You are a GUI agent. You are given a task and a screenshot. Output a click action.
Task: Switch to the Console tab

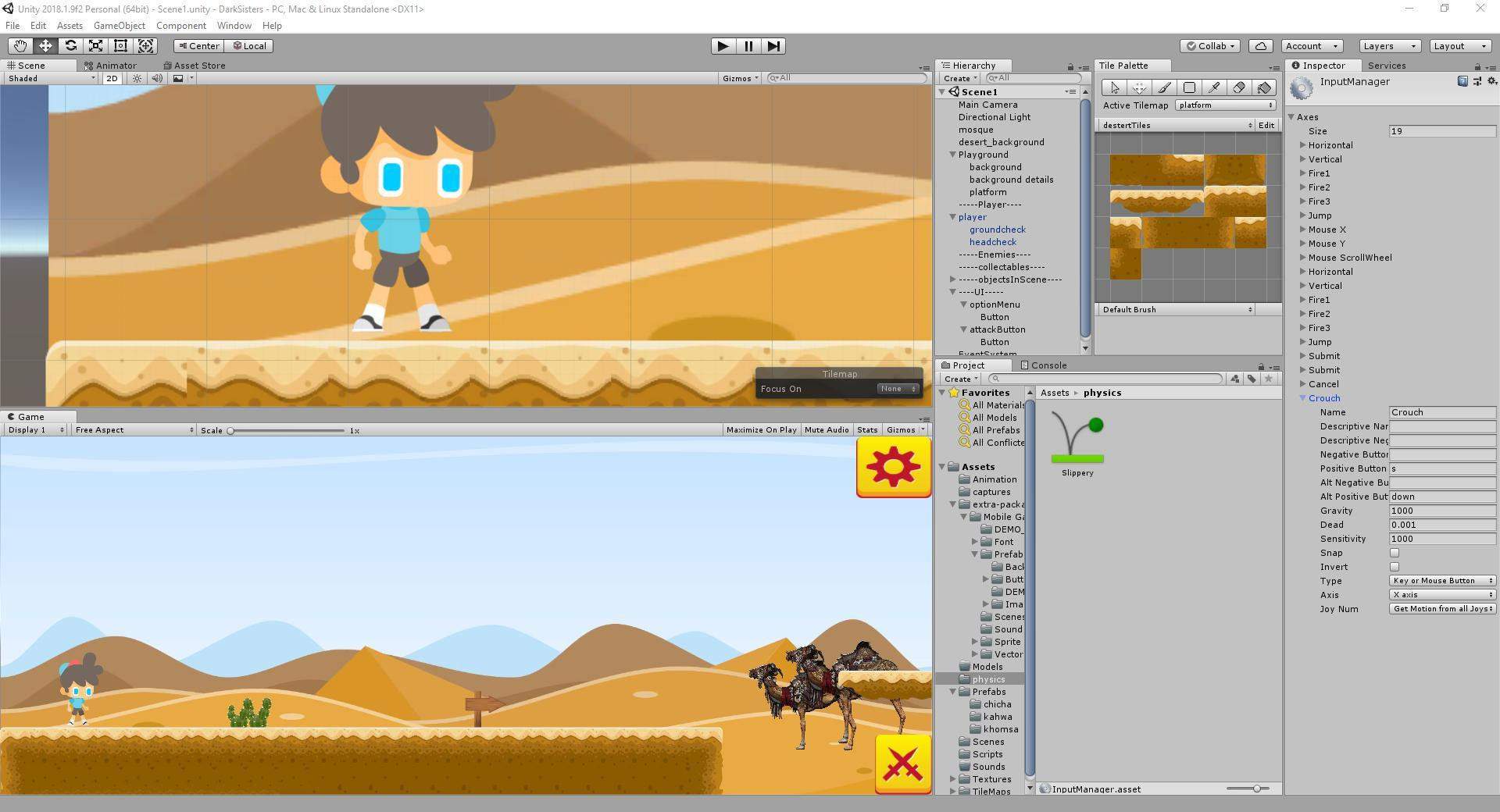[1043, 365]
